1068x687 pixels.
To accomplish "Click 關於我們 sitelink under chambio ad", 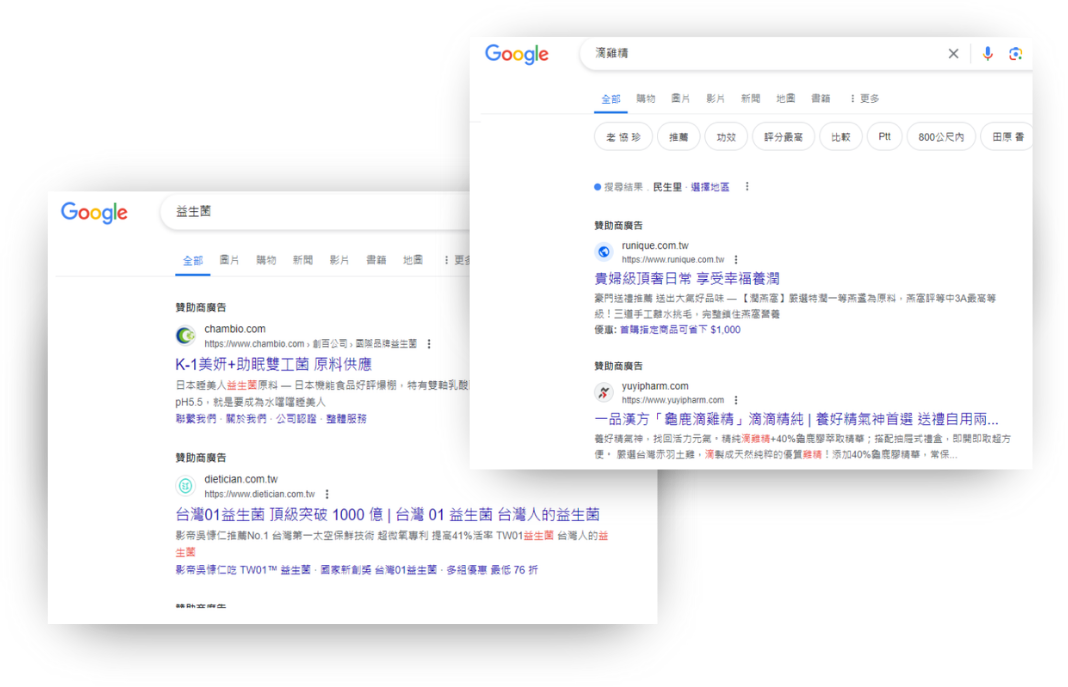I will click(x=246, y=419).
